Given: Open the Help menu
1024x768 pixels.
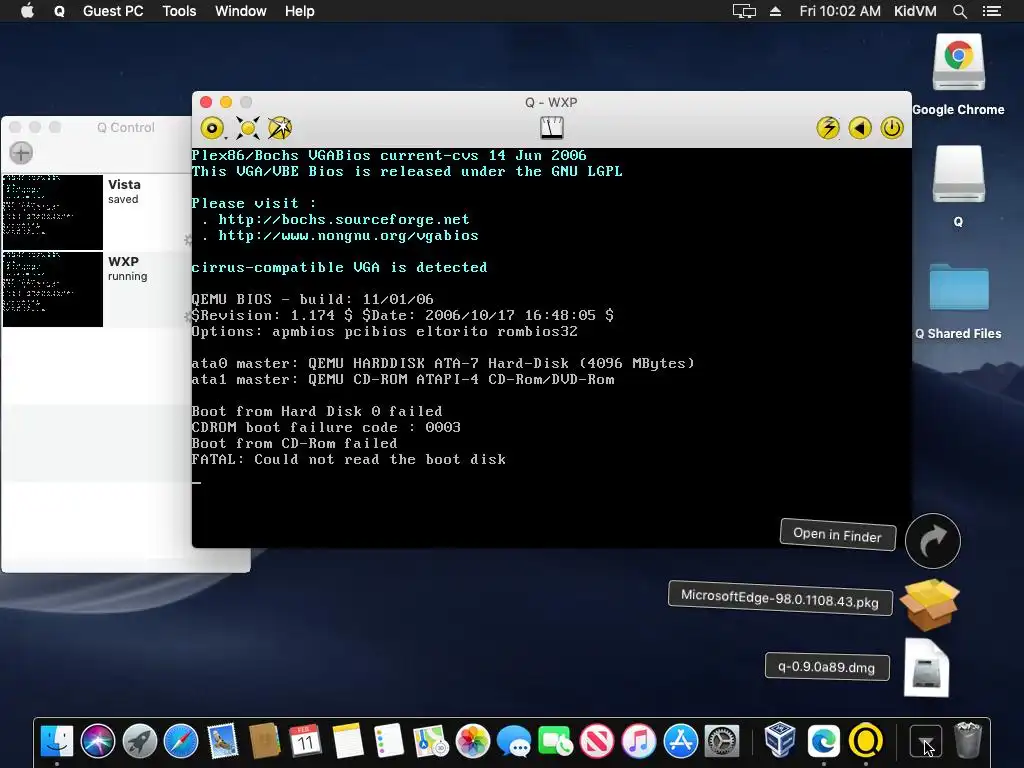Looking at the screenshot, I should coord(300,11).
